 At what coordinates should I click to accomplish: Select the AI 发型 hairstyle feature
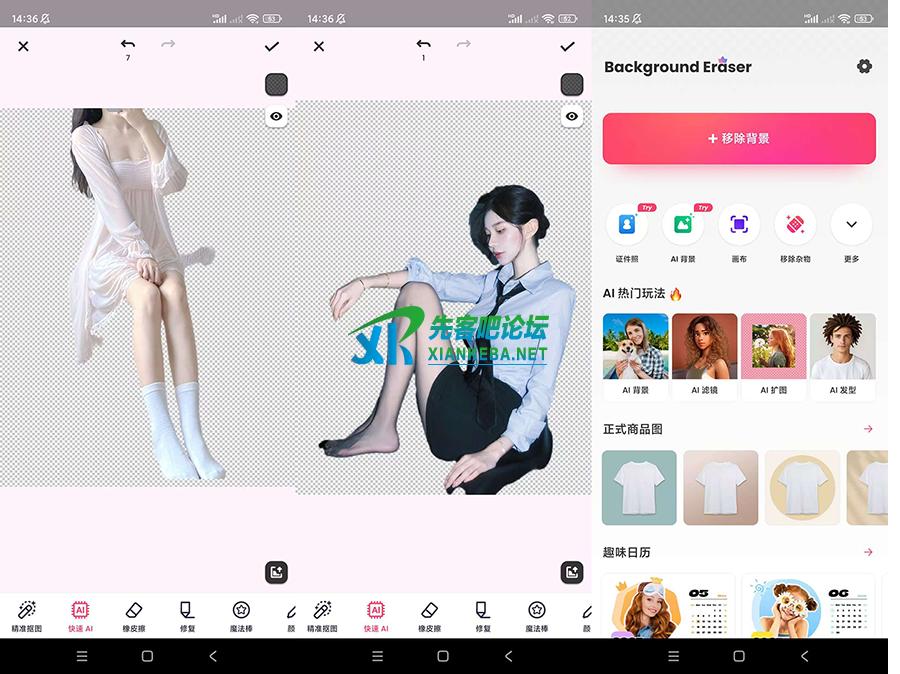[x=843, y=355]
